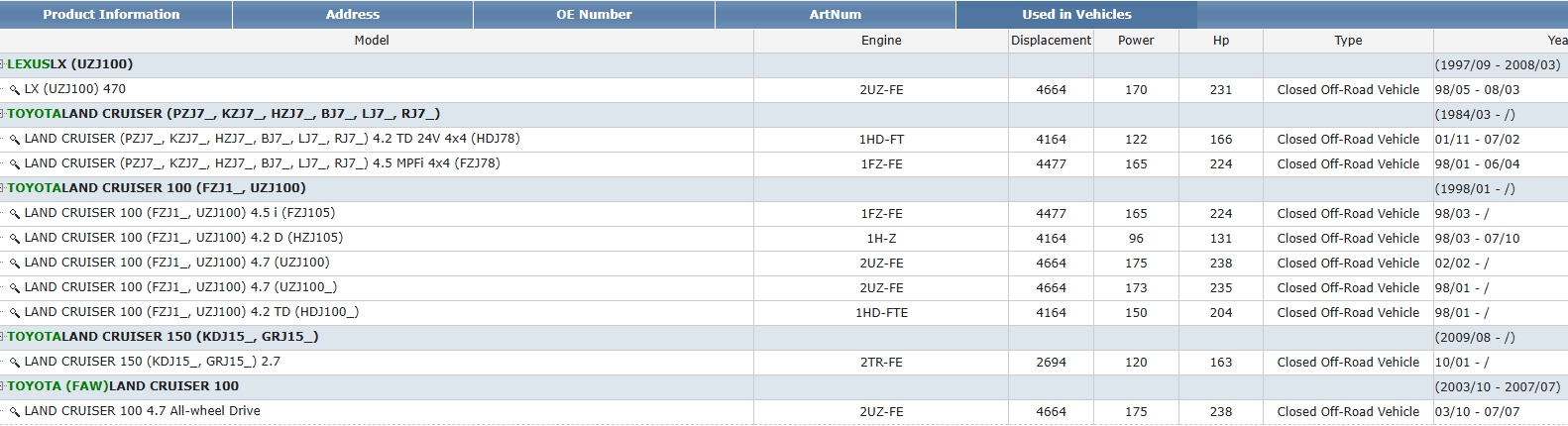Switch to the Product Information tab
The width and height of the screenshot is (1568, 426).
pyautogui.click(x=111, y=15)
